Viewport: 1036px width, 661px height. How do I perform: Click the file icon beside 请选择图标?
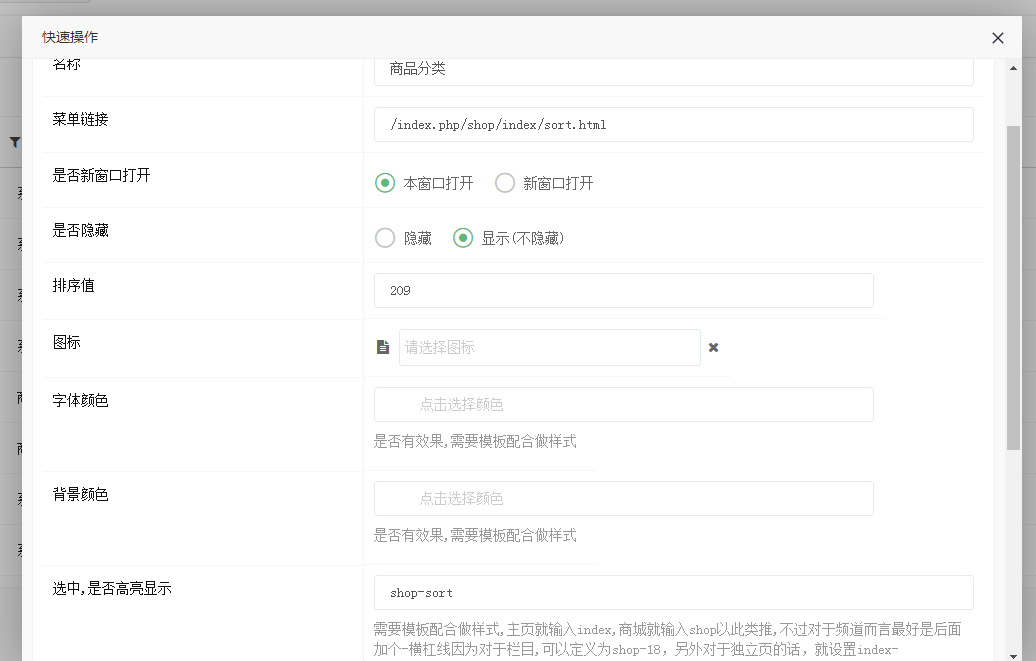point(383,347)
